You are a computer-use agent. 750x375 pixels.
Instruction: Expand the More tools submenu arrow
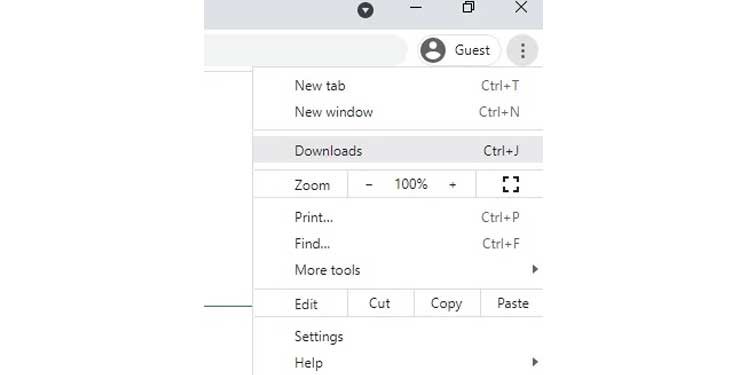tap(535, 269)
